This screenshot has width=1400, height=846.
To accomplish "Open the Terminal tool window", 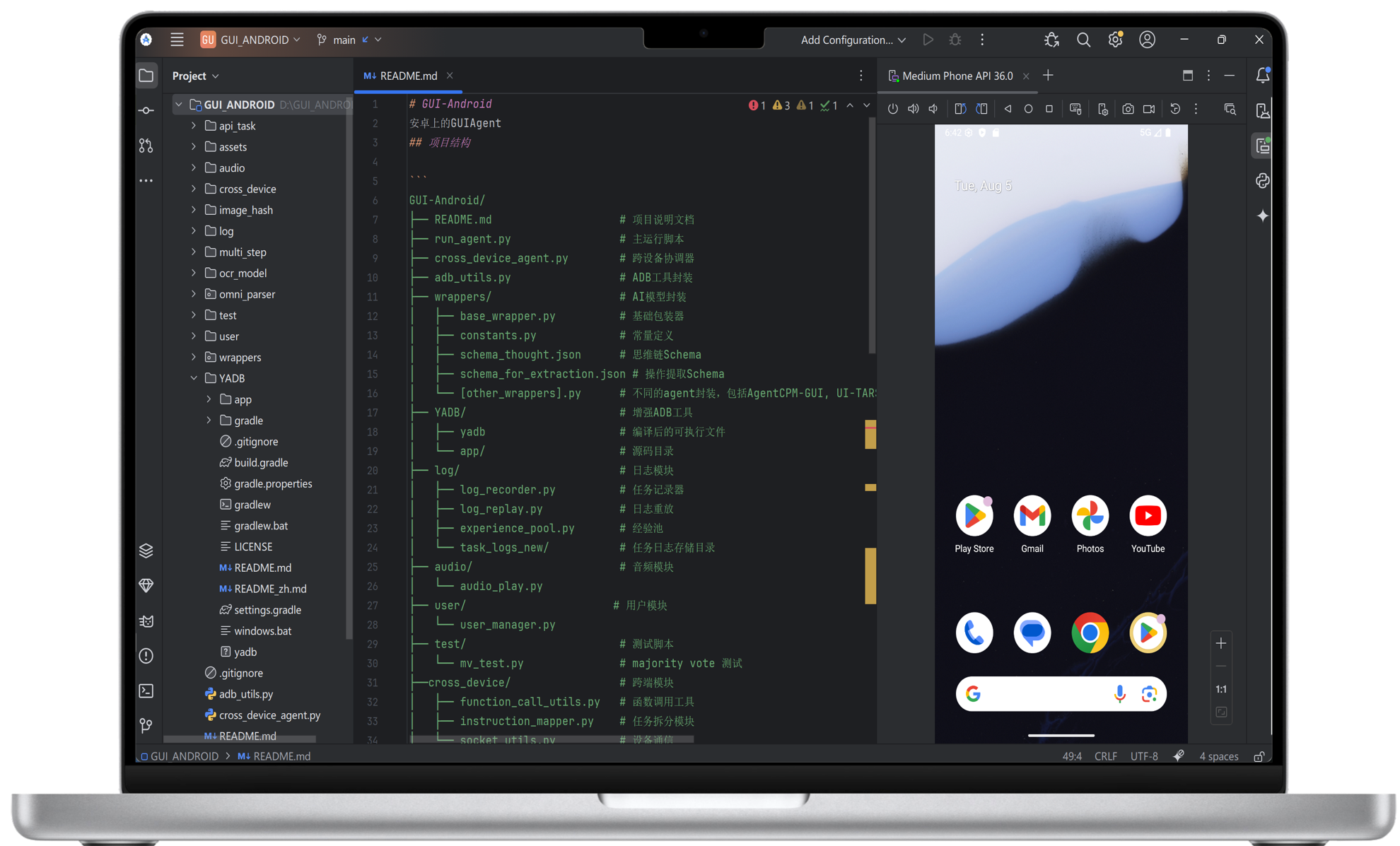I will [x=146, y=691].
